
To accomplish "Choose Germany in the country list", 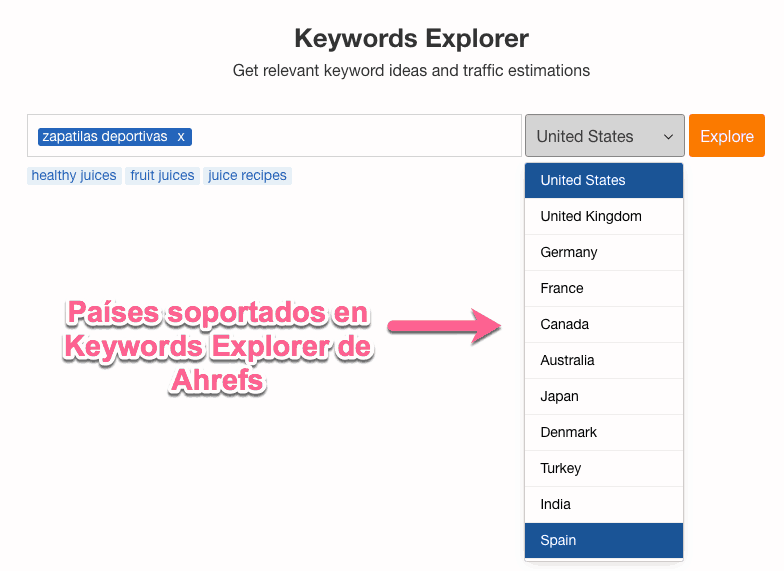I will [x=604, y=252].
